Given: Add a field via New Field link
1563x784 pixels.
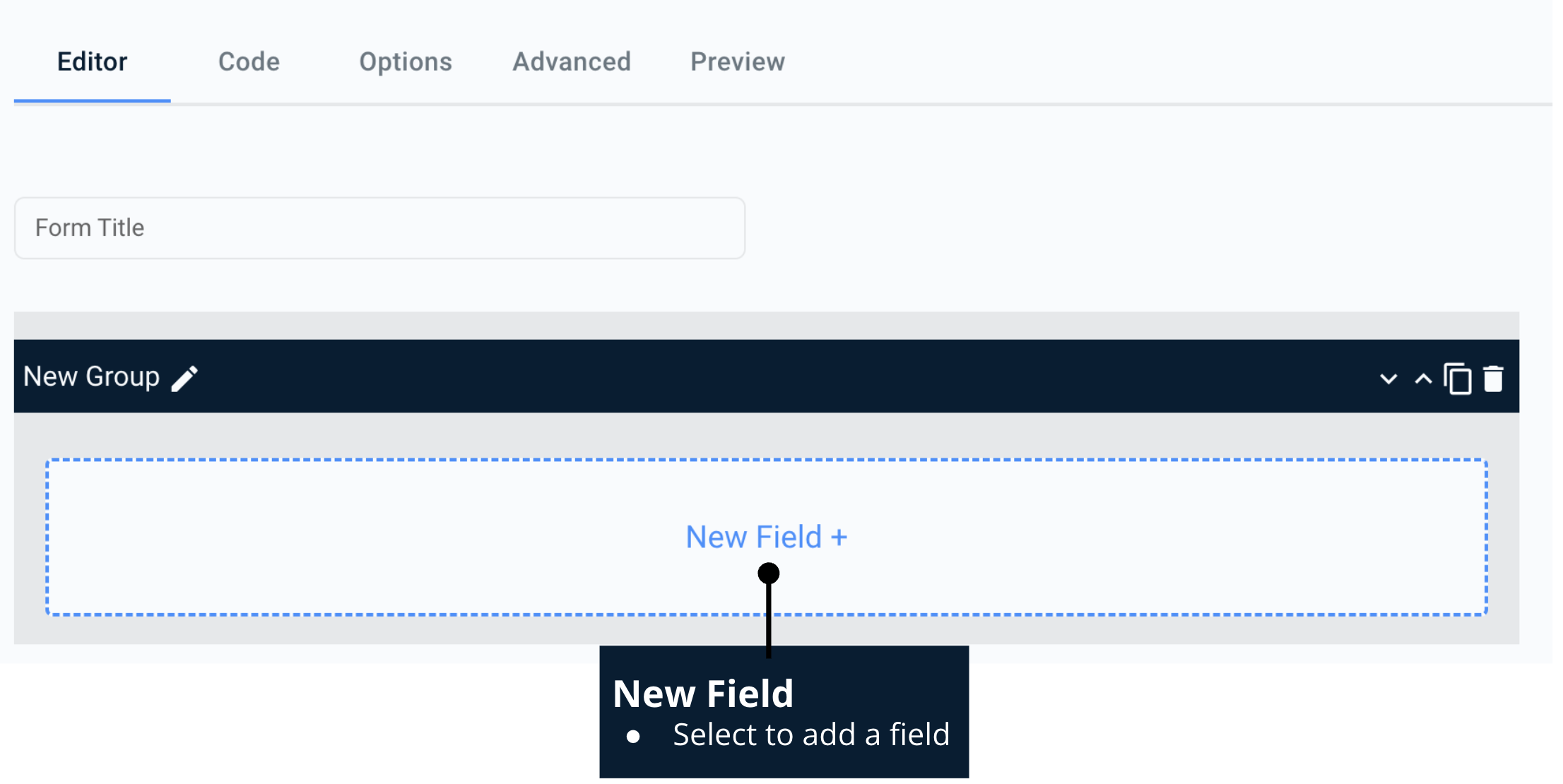Looking at the screenshot, I should [x=753, y=537].
